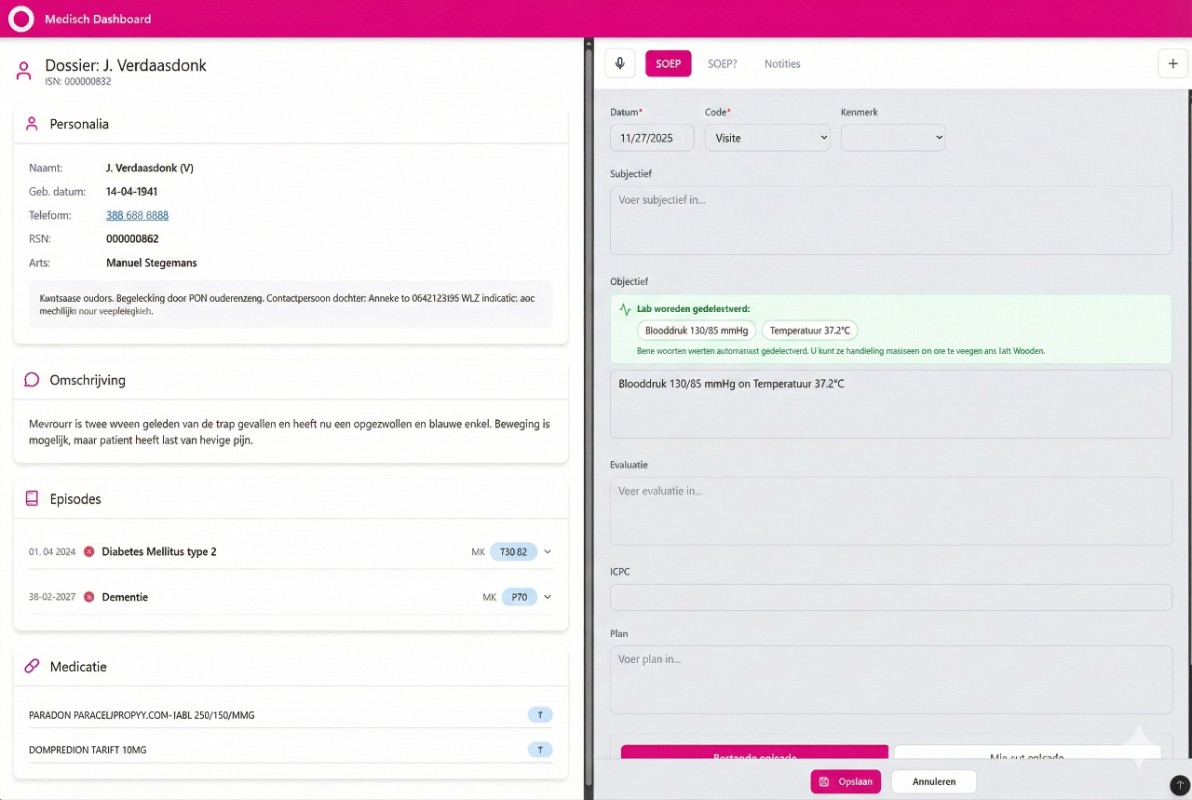The width and height of the screenshot is (1192, 800).
Task: Click the microphone dictation icon
Action: click(x=620, y=64)
